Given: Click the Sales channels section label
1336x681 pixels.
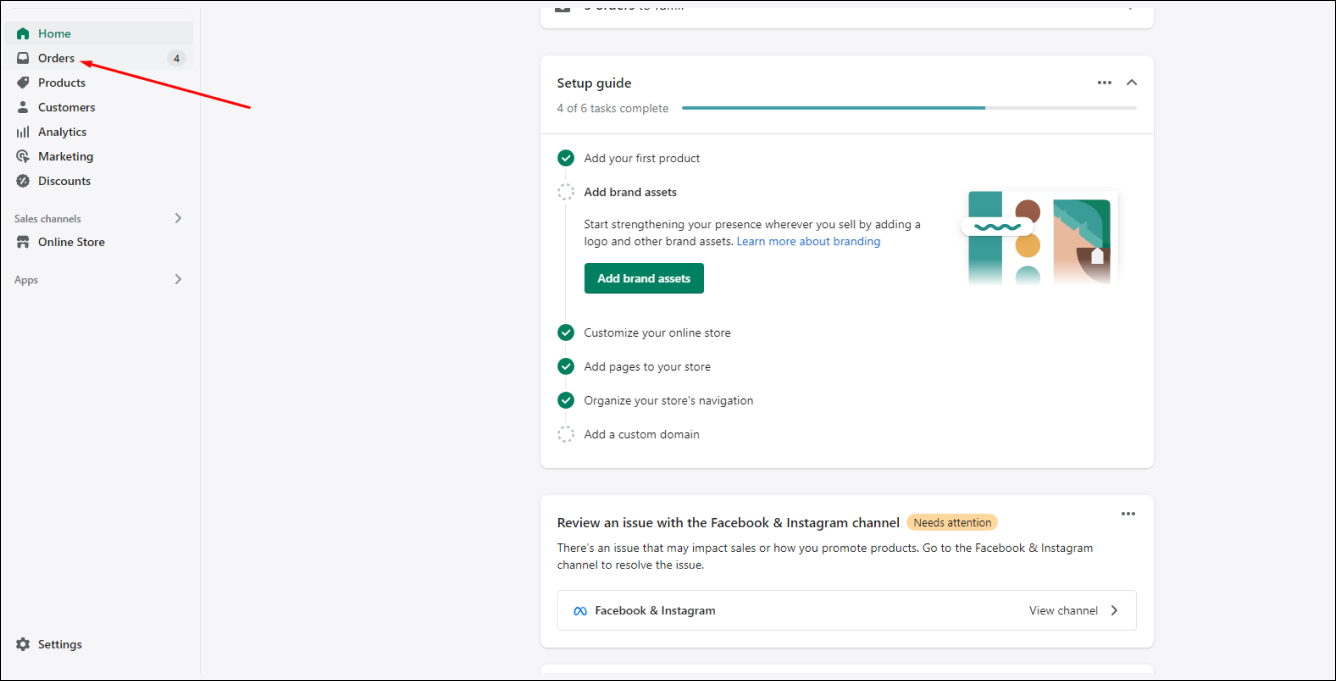Looking at the screenshot, I should point(47,219).
